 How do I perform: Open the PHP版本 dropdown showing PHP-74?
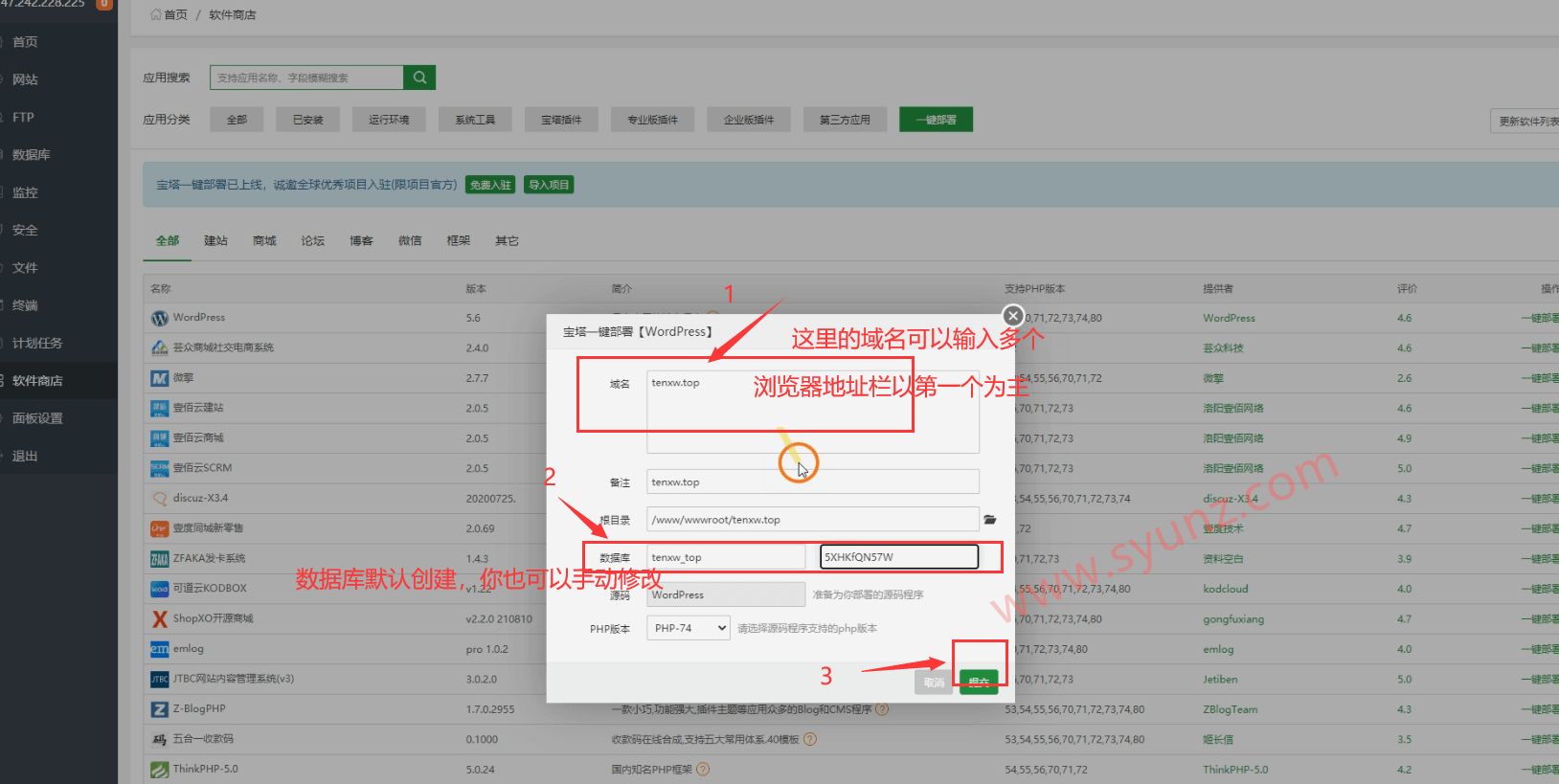point(689,628)
